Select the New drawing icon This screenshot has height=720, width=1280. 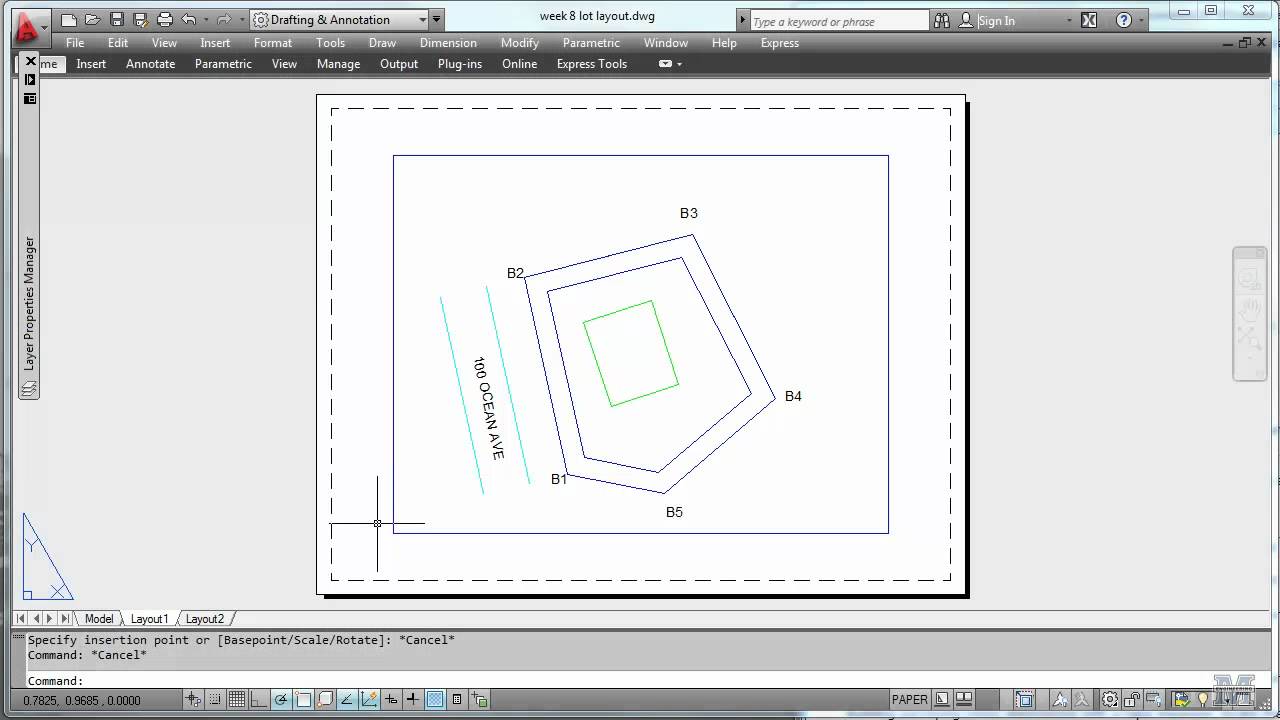pyautogui.click(x=68, y=19)
